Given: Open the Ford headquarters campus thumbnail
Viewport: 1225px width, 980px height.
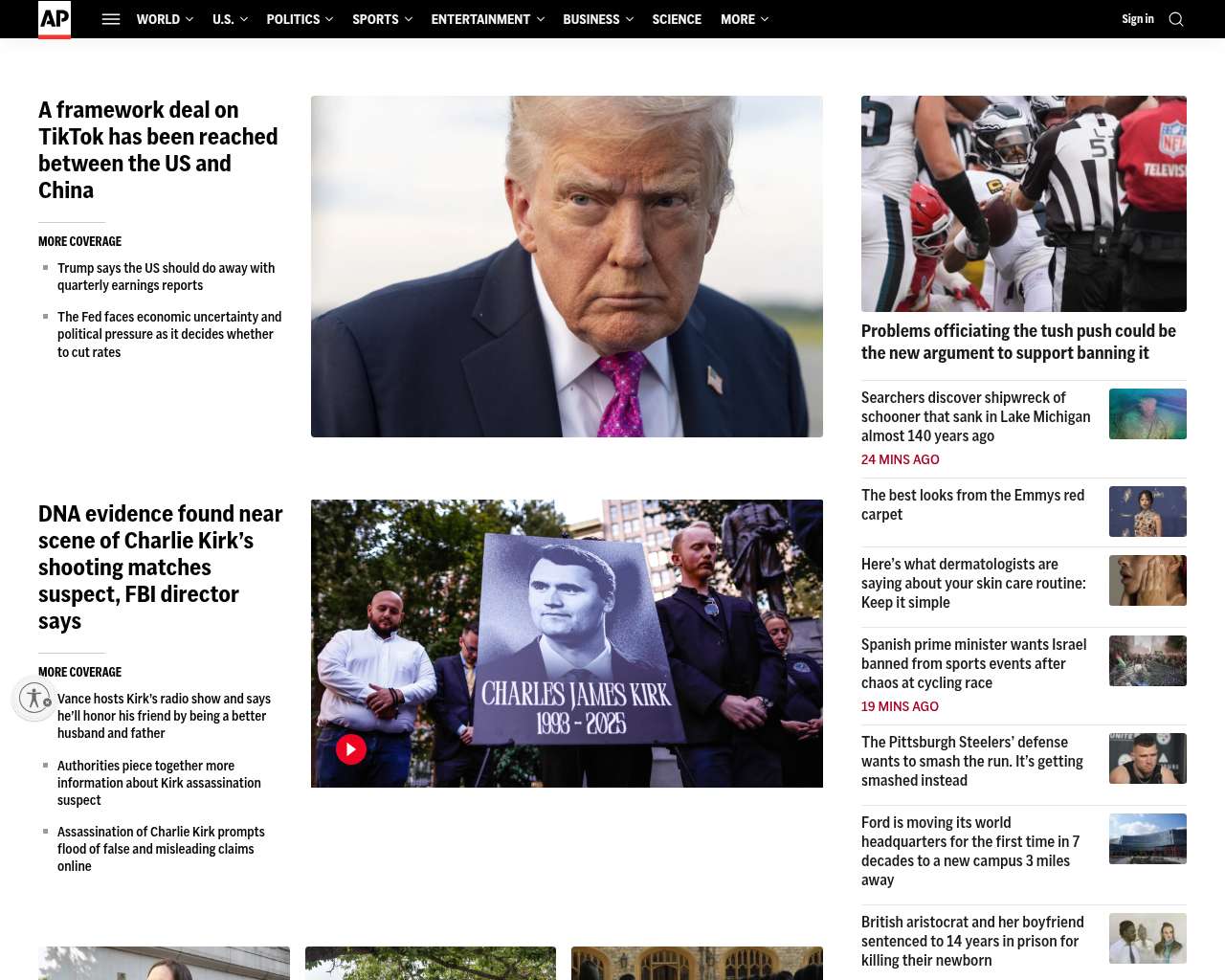Looking at the screenshot, I should [x=1147, y=838].
